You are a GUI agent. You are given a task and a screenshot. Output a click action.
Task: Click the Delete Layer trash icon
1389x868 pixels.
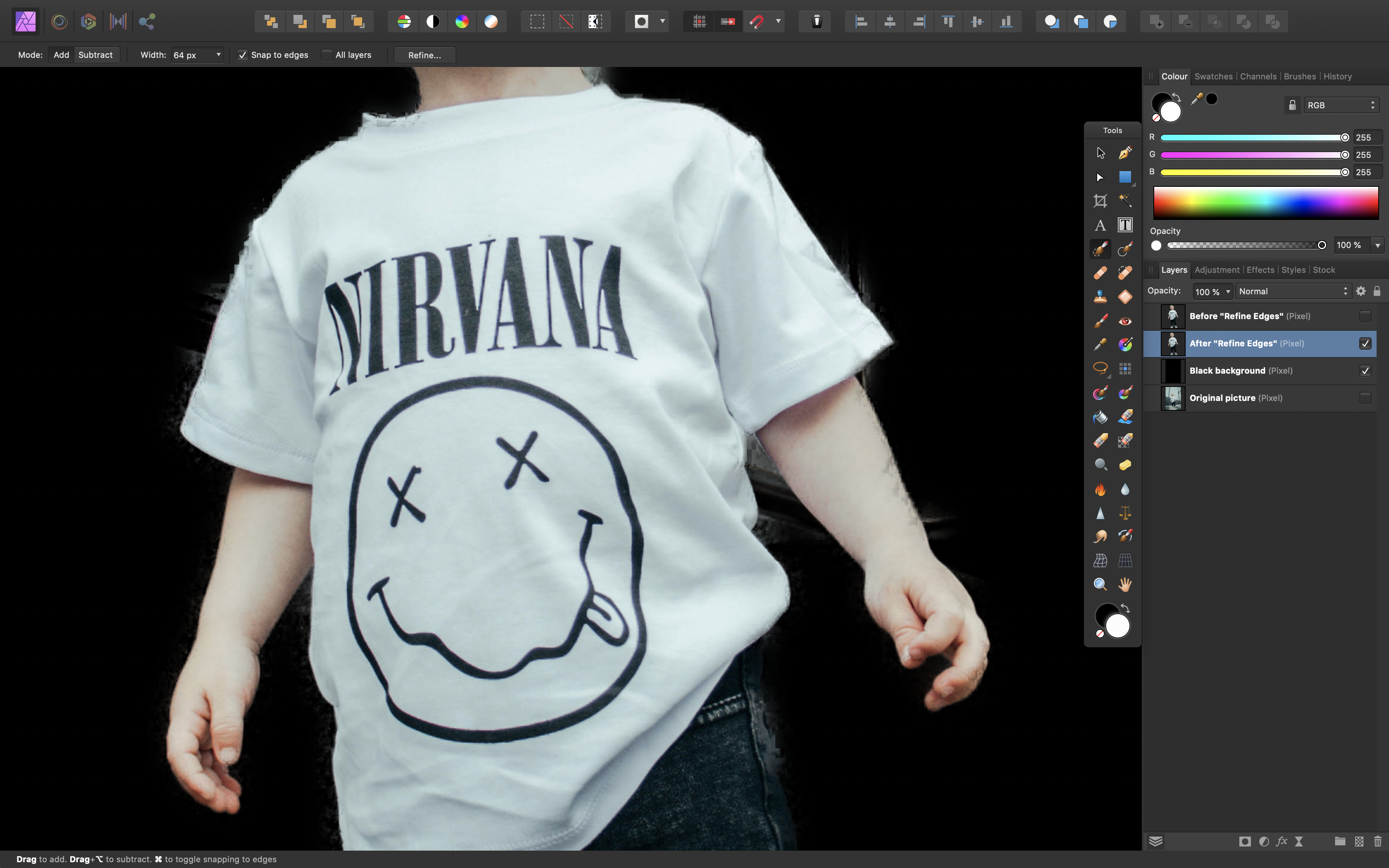coord(1377,842)
